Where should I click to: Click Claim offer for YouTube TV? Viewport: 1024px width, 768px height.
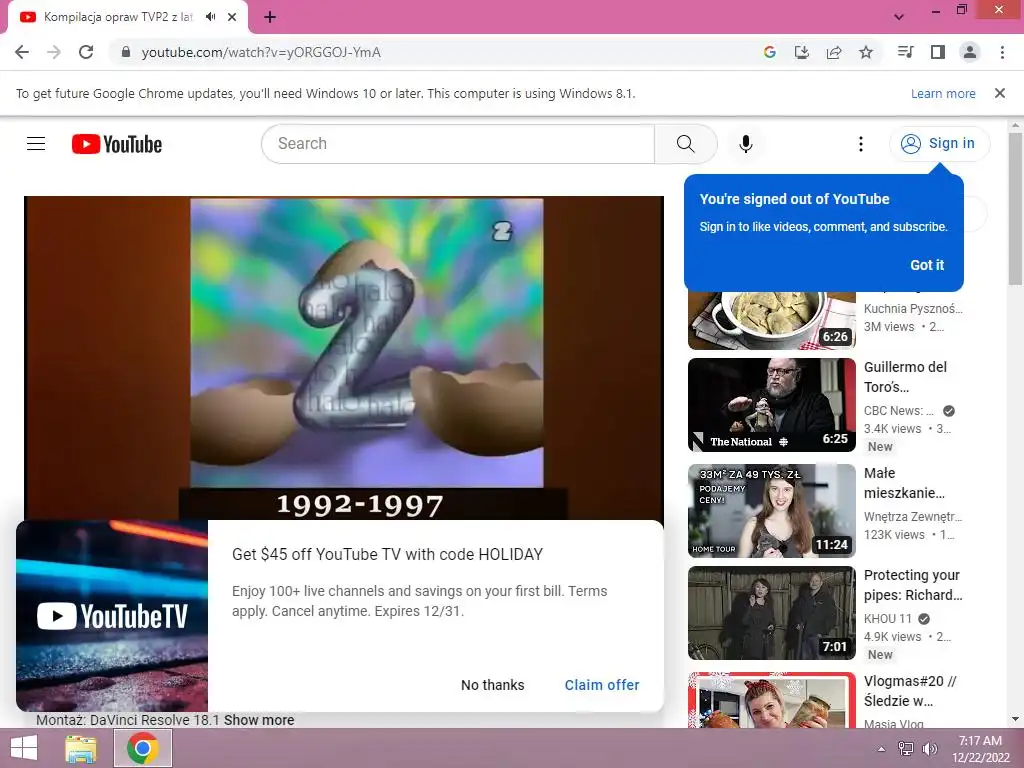(x=601, y=685)
